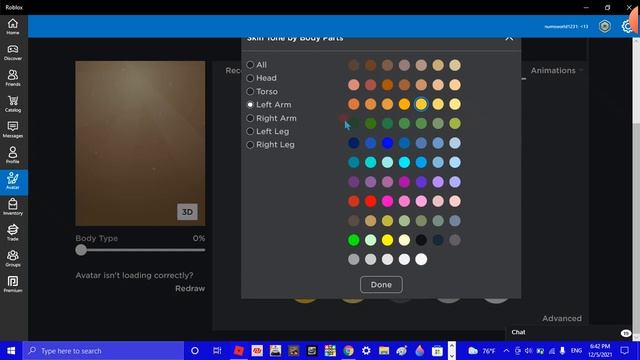
Task: Open Microsoft Store from taskbar
Action: 437,351
